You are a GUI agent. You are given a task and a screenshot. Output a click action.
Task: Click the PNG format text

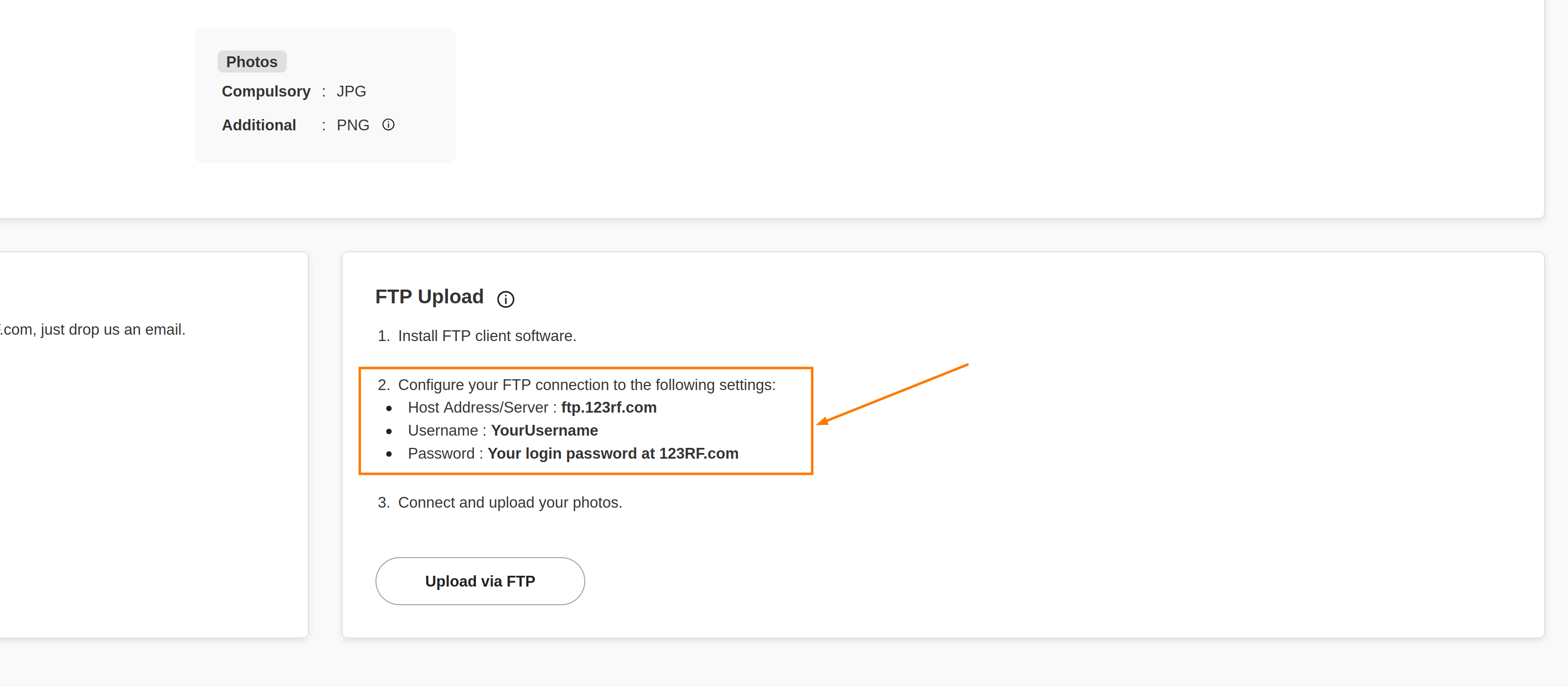(353, 125)
